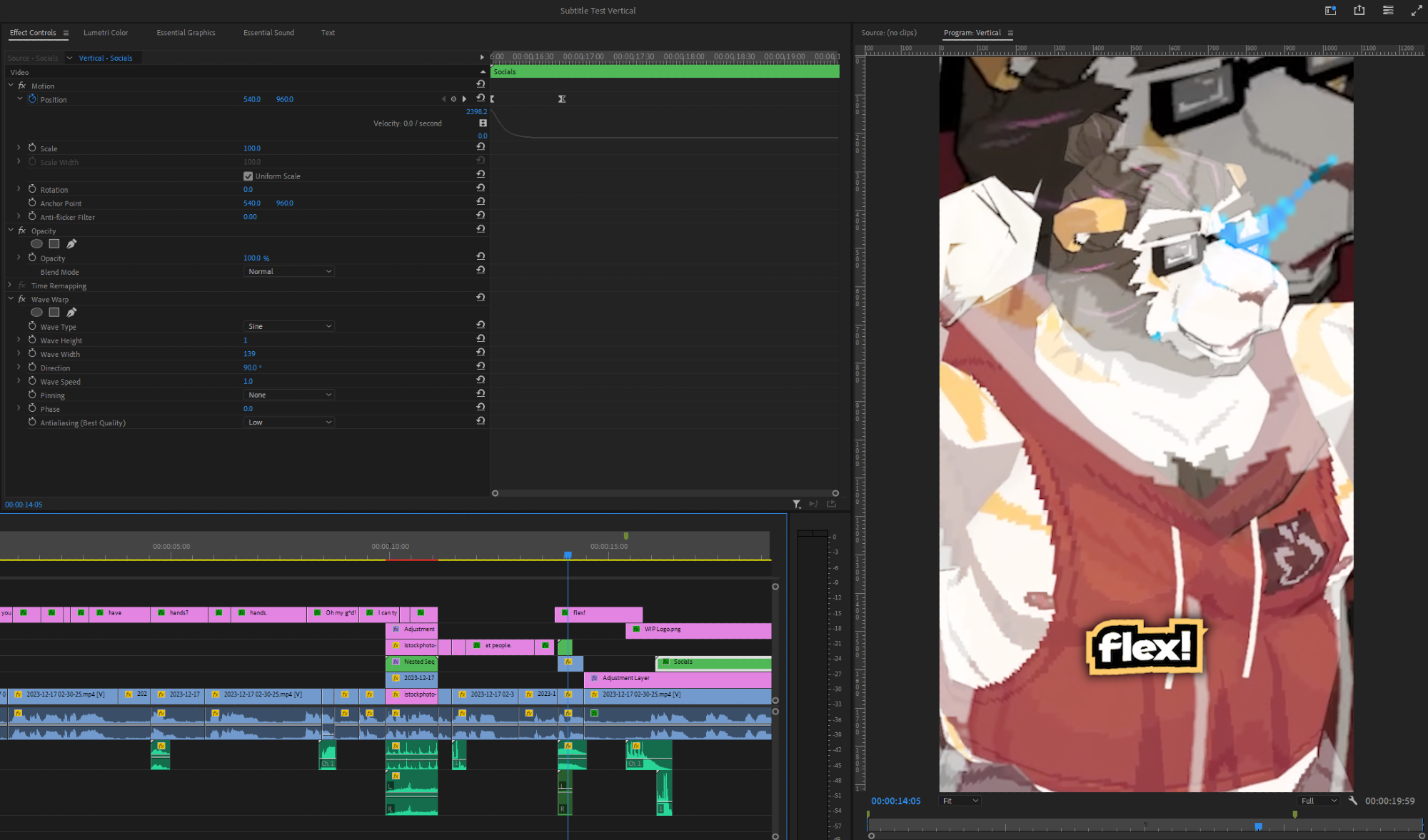Switch to the Lumetri Color tab
Viewport: 1428px width, 840px height.
click(106, 33)
